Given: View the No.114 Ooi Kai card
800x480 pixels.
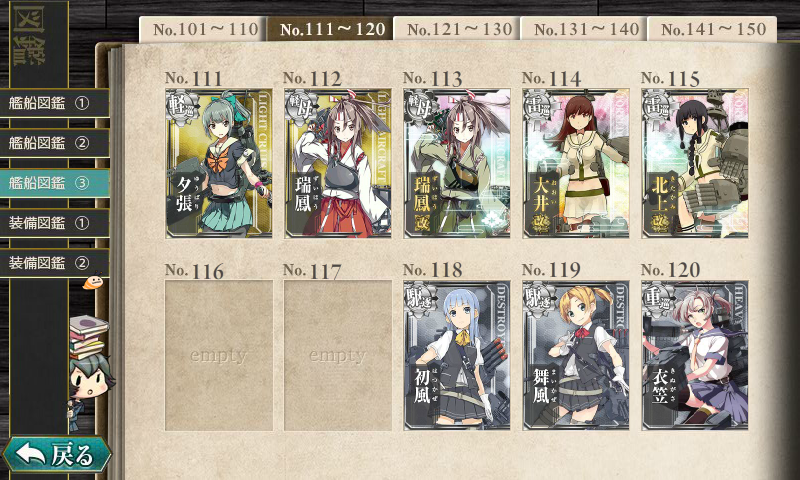Looking at the screenshot, I should pos(576,163).
